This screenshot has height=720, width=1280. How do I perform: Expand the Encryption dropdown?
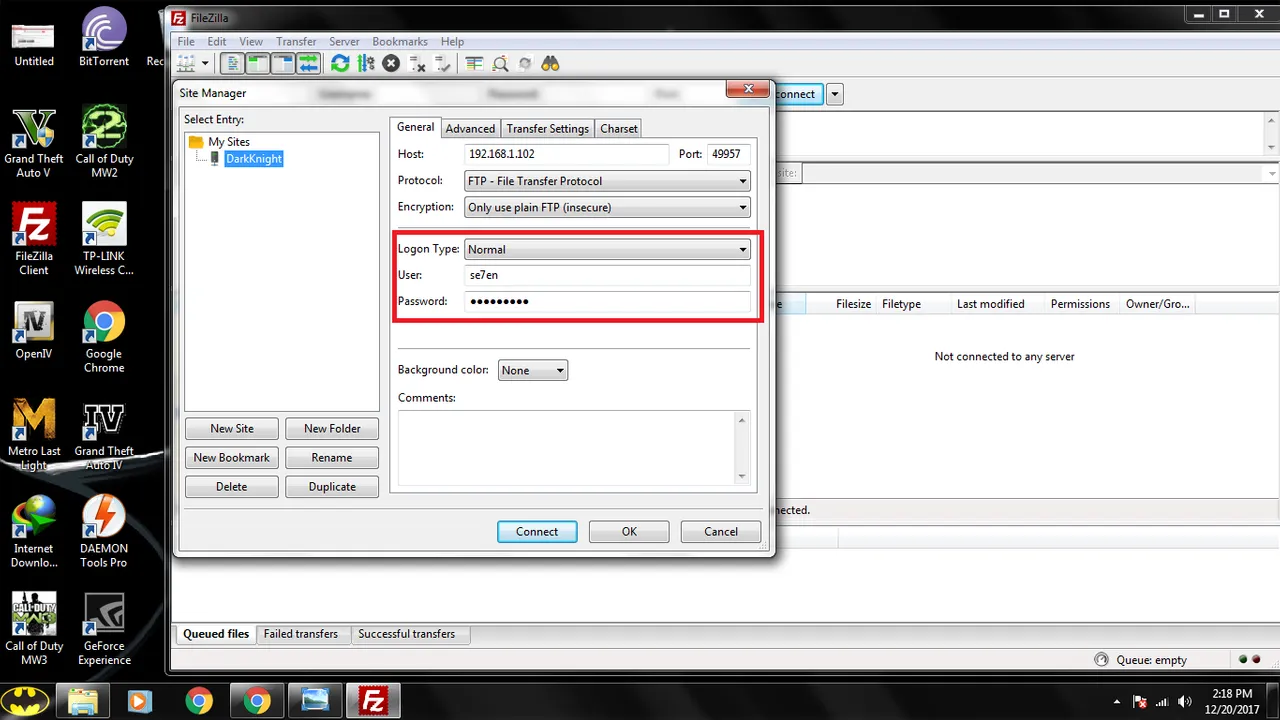coord(607,207)
